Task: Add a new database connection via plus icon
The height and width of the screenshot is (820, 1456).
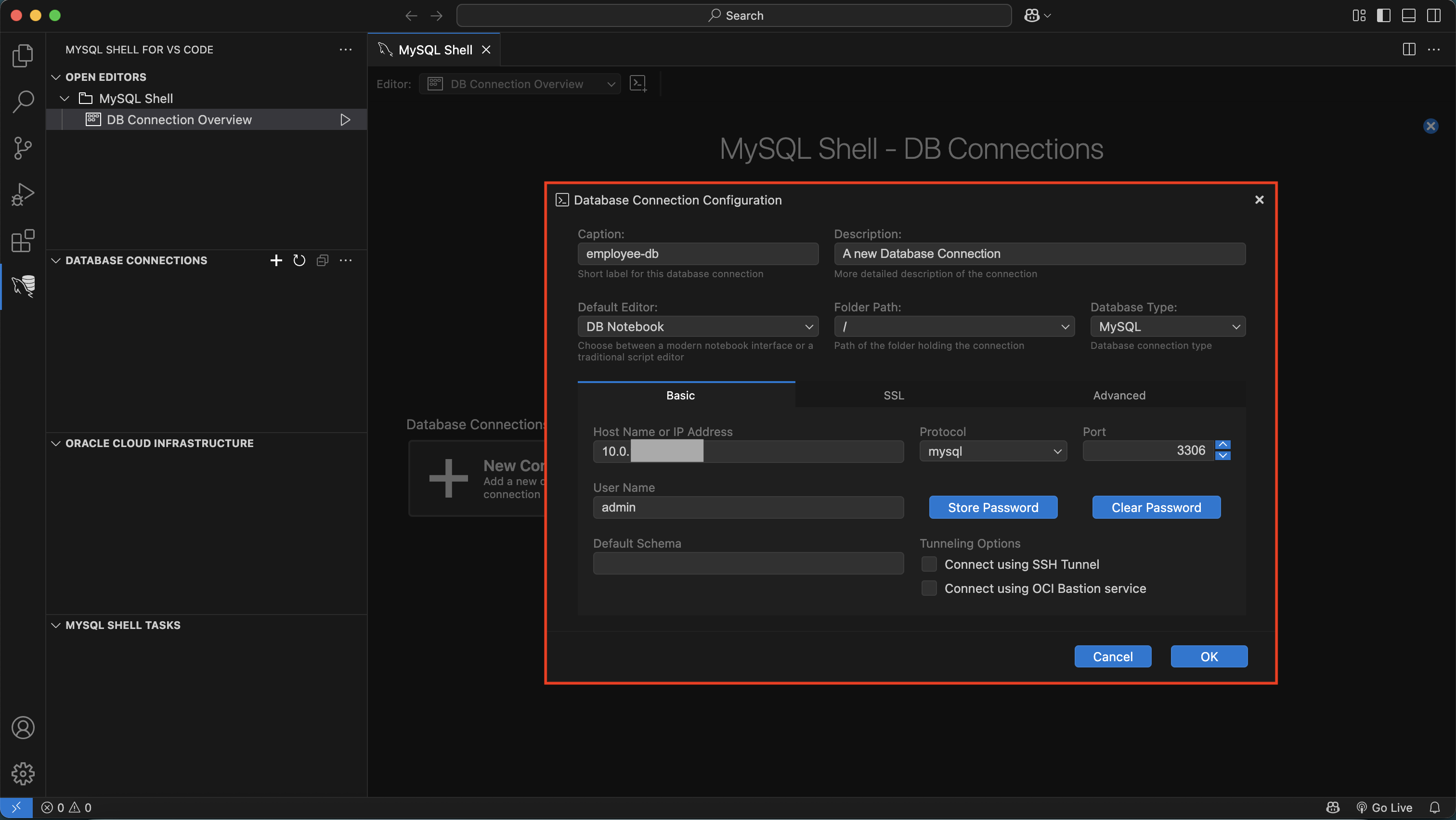Action: (276, 260)
